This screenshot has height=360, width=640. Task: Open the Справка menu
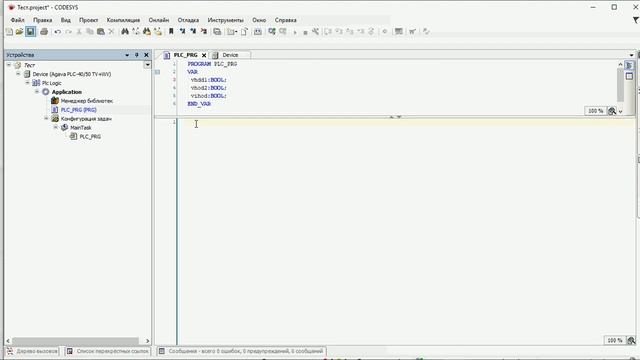point(286,20)
